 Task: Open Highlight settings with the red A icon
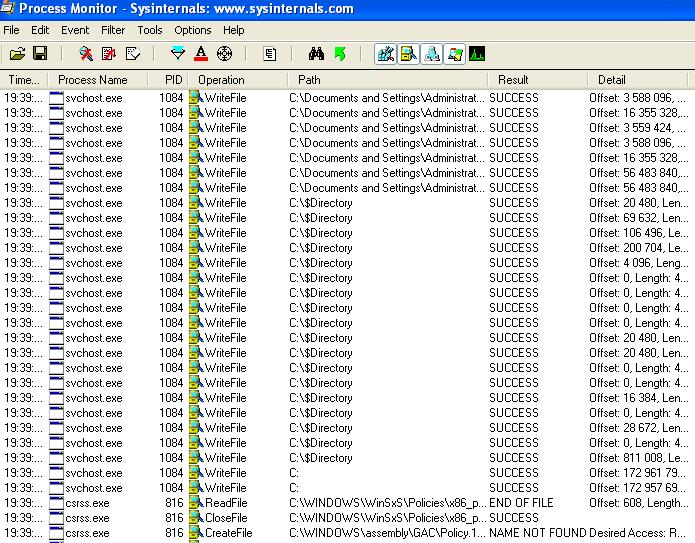point(201,54)
